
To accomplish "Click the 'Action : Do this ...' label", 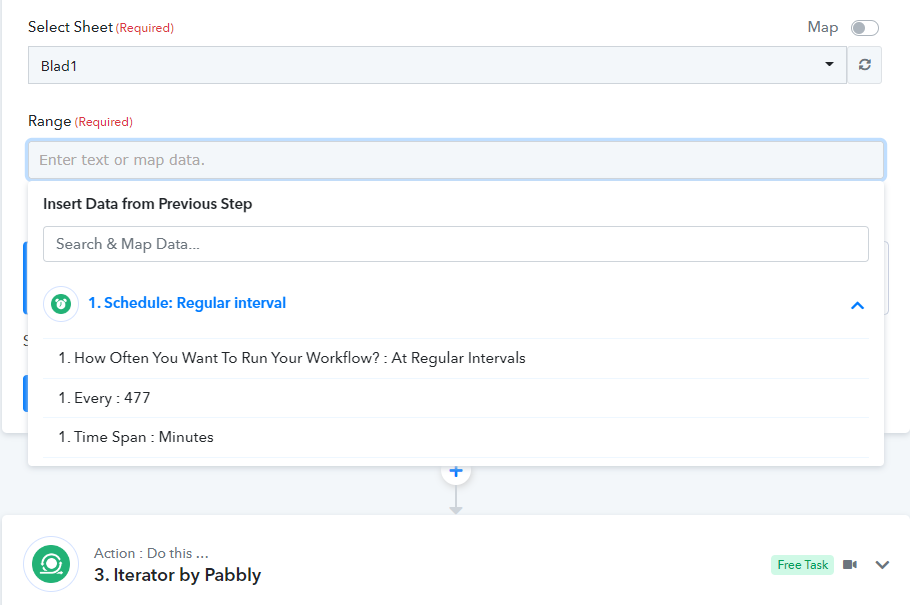I will click(151, 553).
